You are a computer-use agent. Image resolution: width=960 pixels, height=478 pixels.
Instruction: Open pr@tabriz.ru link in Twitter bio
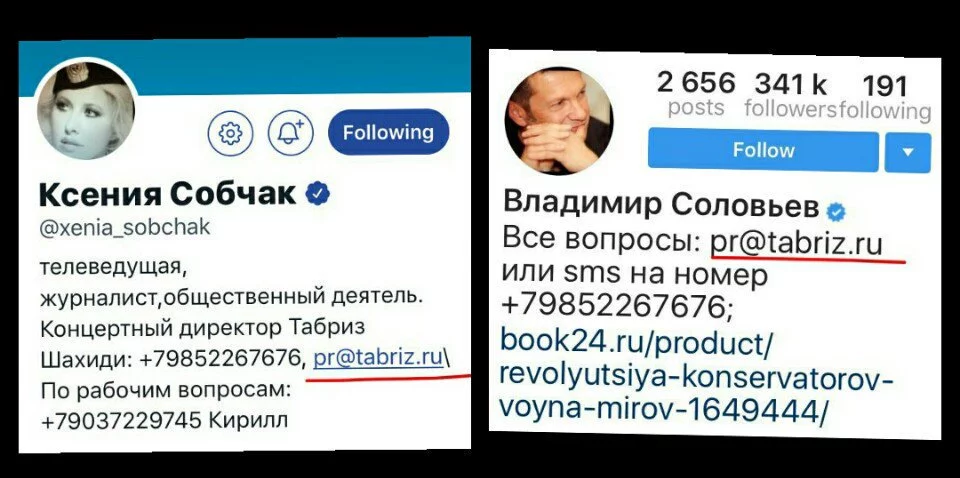point(378,357)
